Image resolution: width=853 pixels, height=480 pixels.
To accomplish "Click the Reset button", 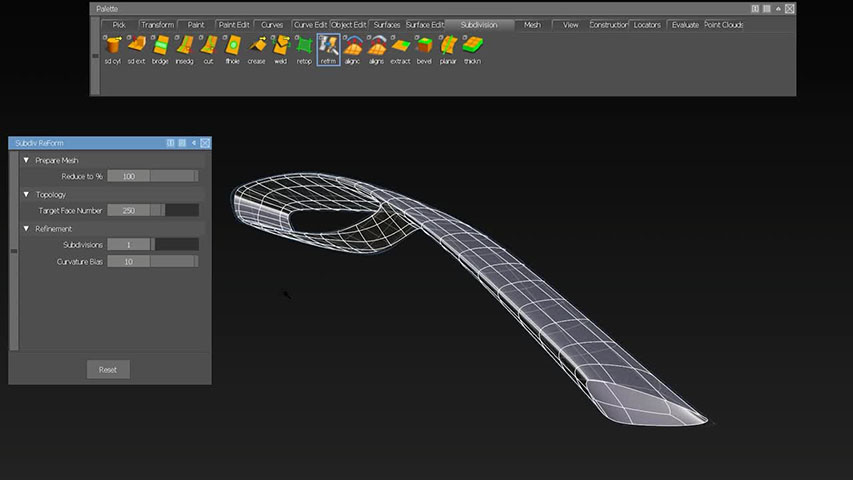I will coord(108,370).
